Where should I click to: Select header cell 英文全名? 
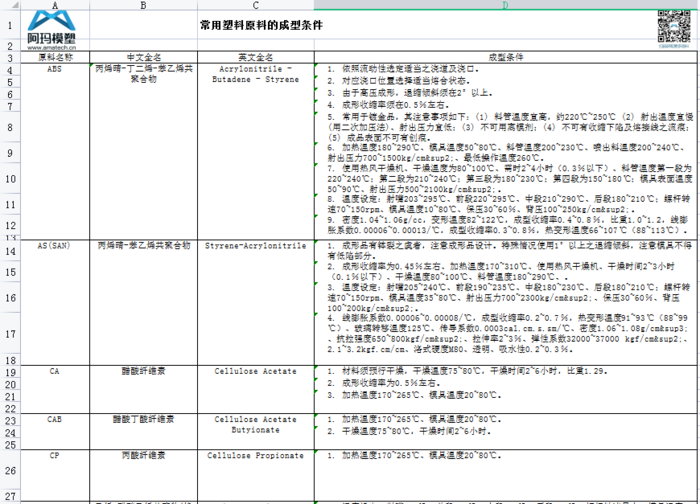[x=255, y=57]
